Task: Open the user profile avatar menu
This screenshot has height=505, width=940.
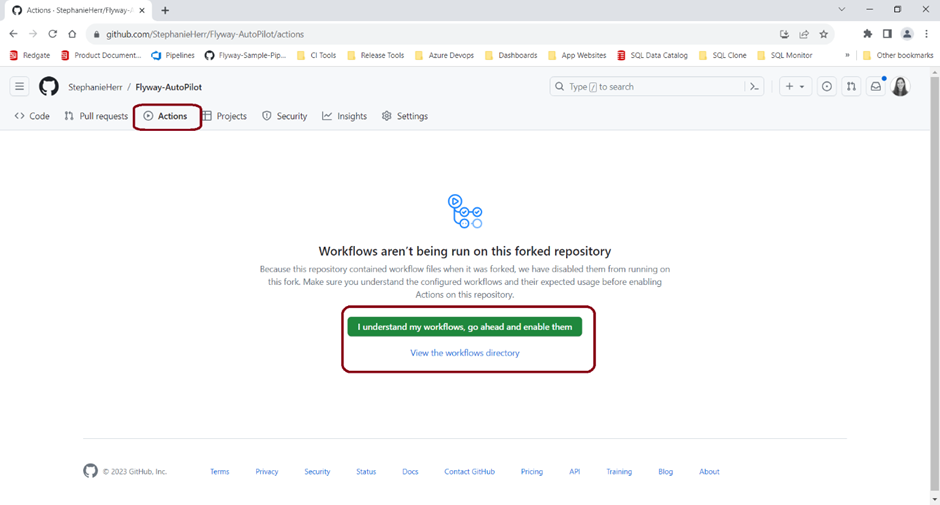Action: coord(900,87)
